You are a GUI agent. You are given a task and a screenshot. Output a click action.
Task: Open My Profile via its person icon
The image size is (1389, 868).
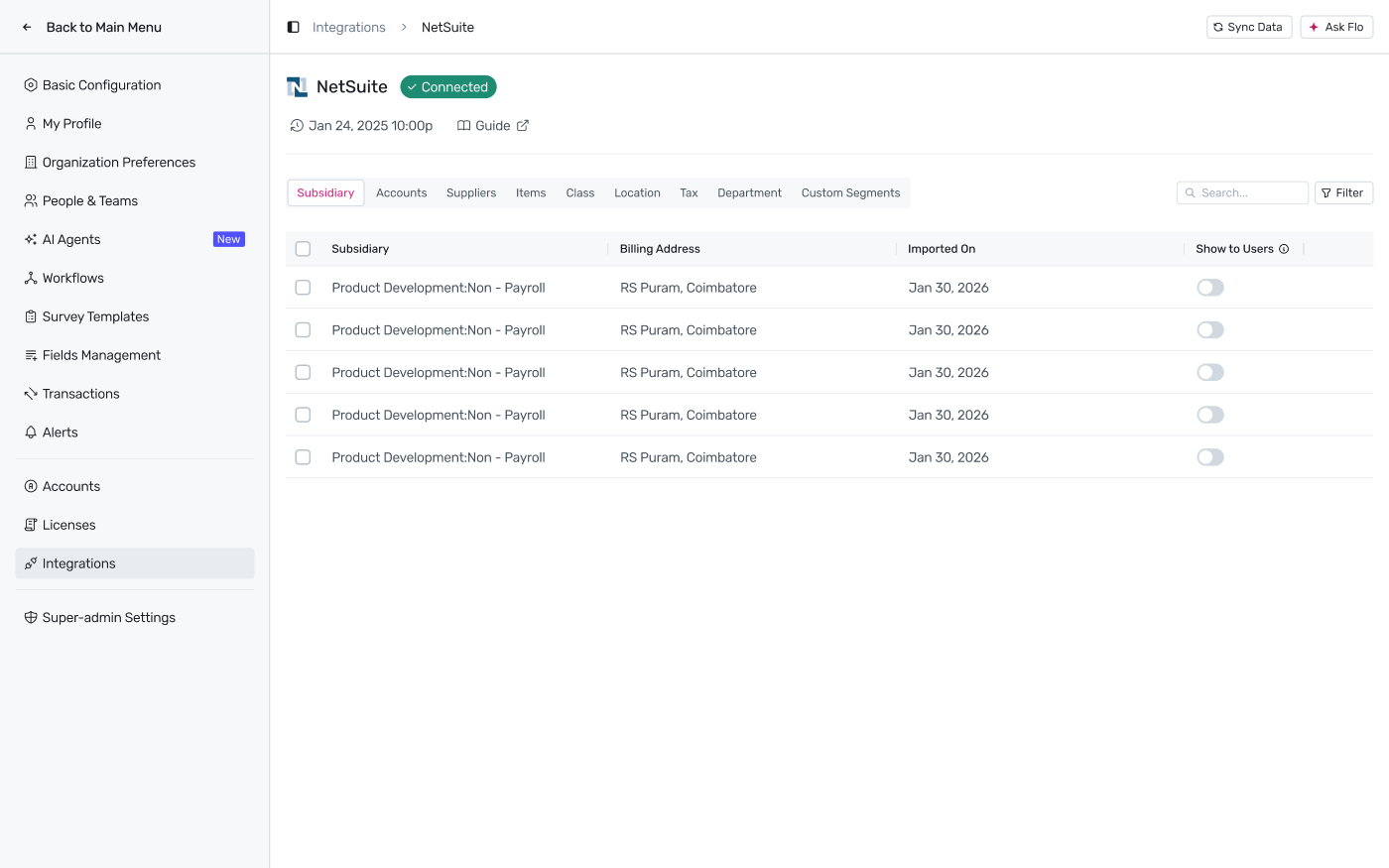click(x=31, y=124)
